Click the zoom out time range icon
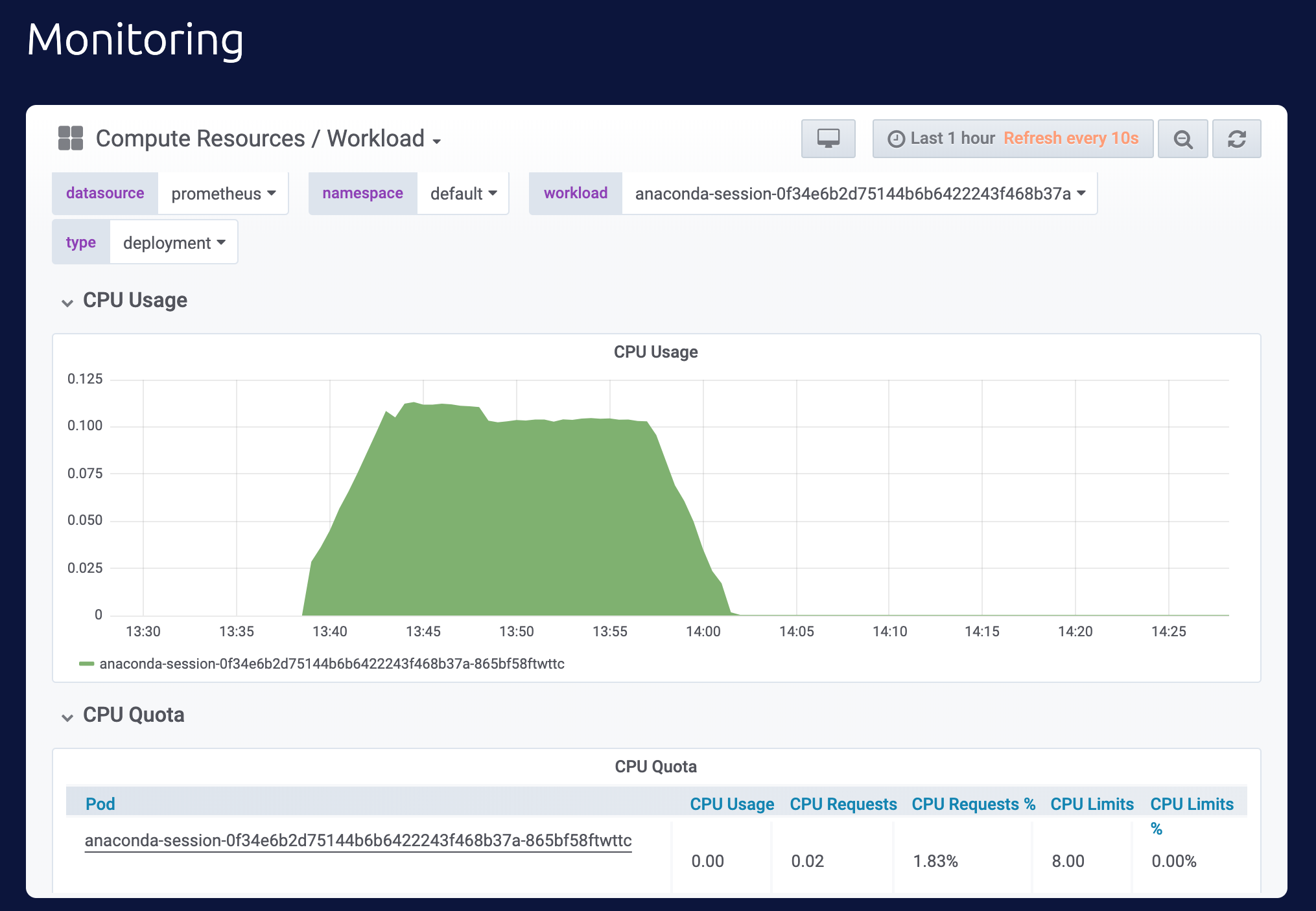The width and height of the screenshot is (1316, 911). click(1182, 139)
